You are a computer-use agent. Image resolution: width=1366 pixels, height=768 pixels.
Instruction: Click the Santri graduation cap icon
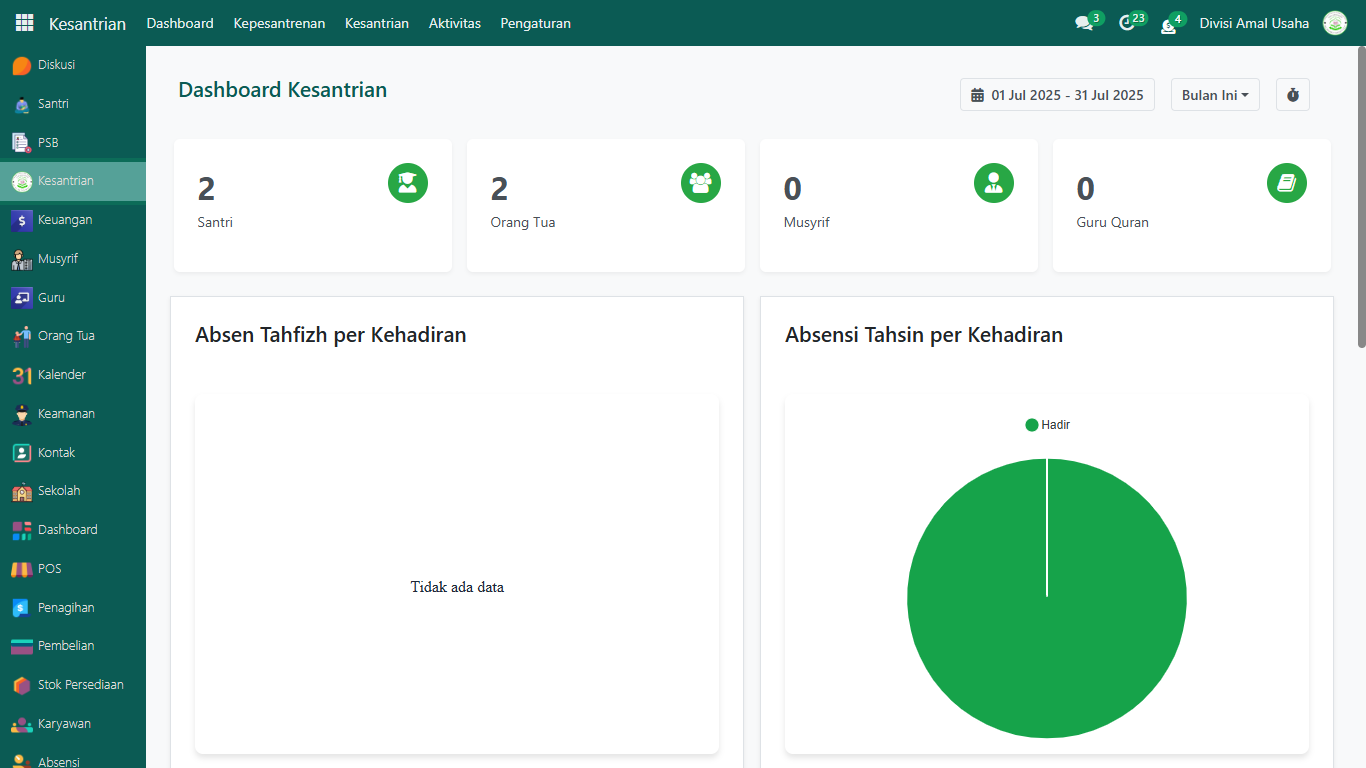[x=407, y=183]
